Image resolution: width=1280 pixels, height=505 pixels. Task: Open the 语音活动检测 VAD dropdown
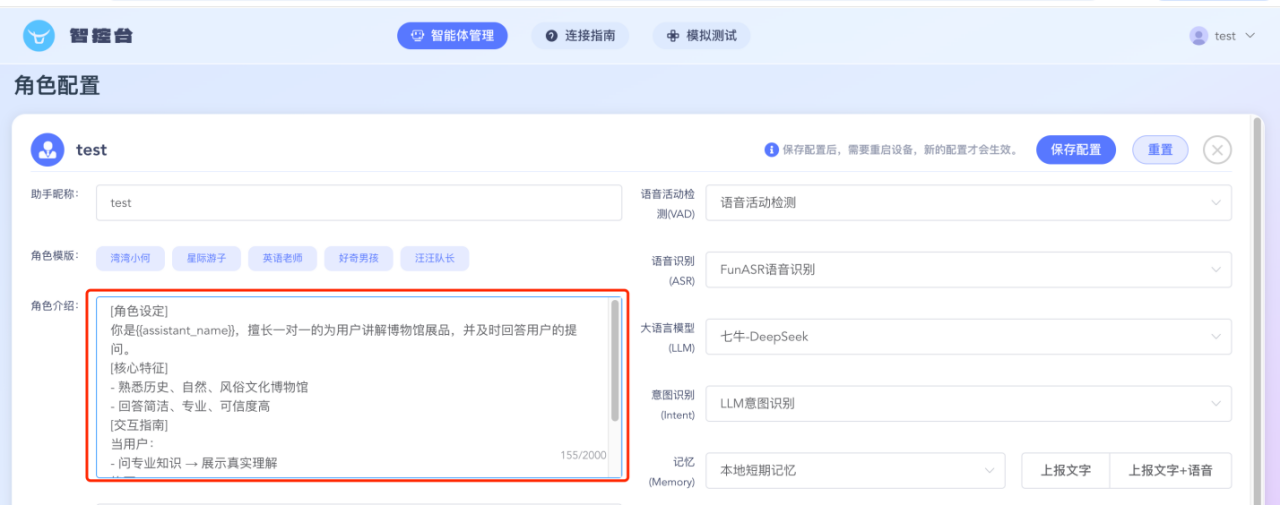[968, 203]
